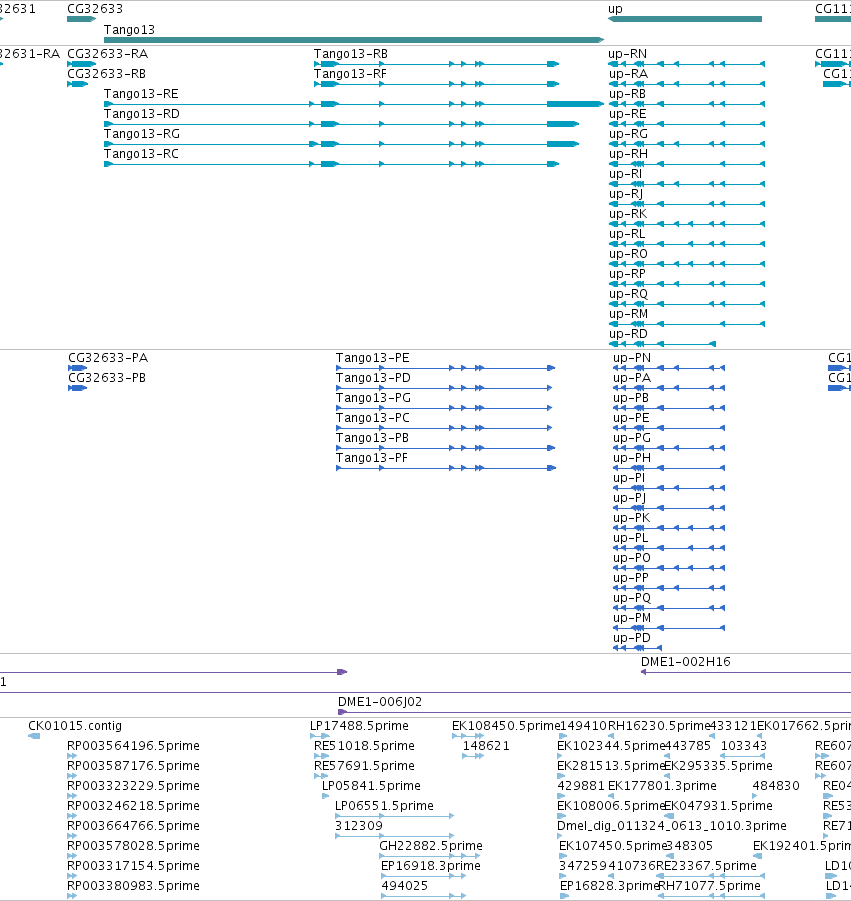Open the GH22882.5prime EST

coord(431,846)
